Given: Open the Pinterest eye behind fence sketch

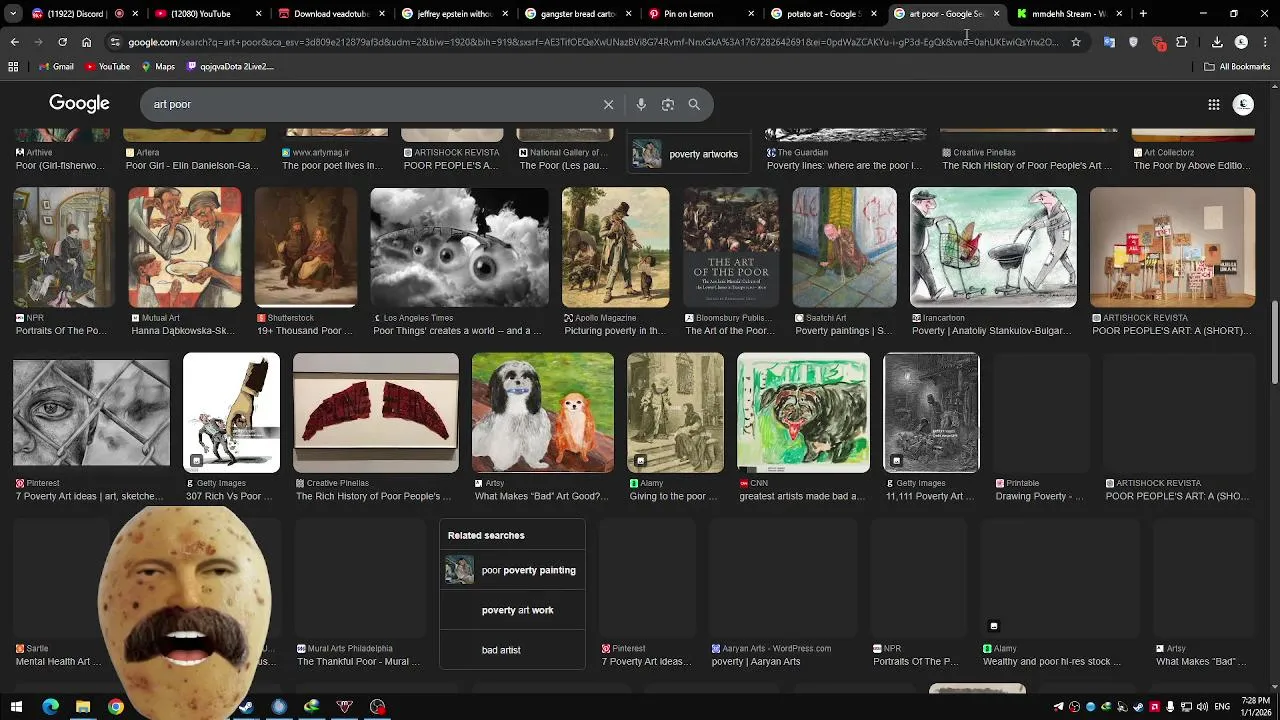Looking at the screenshot, I should (x=91, y=412).
